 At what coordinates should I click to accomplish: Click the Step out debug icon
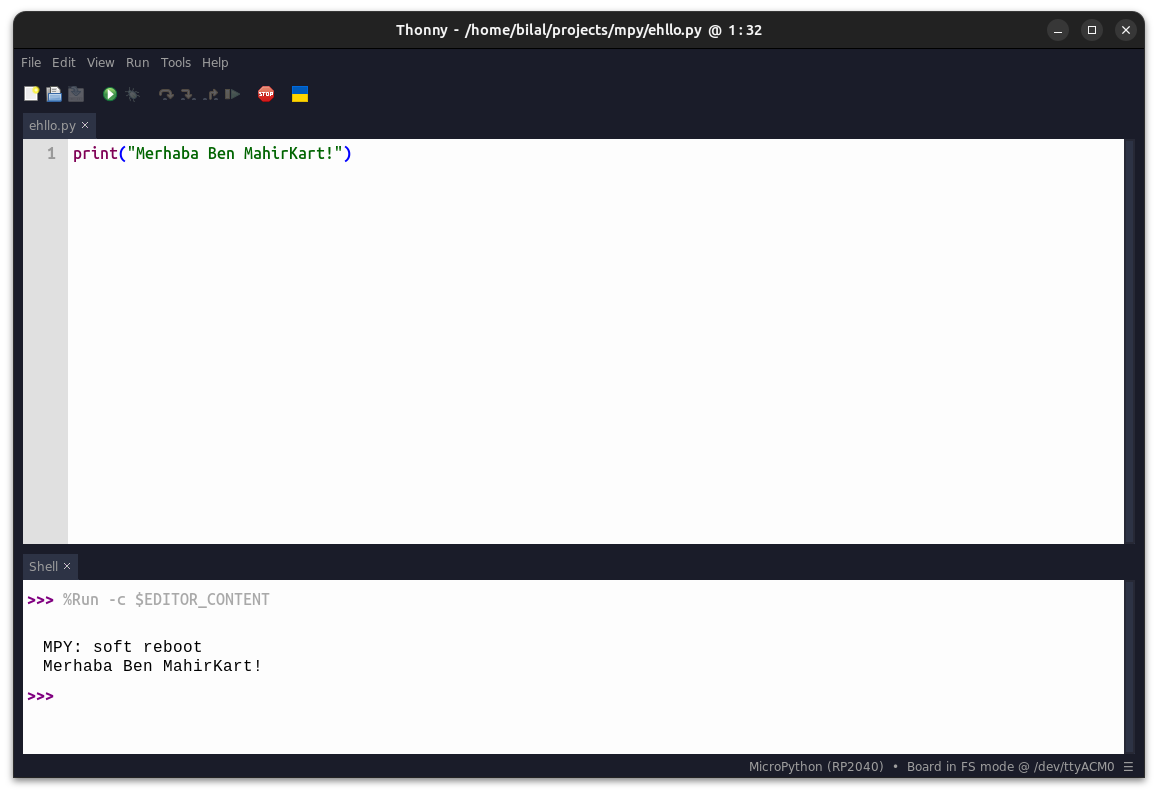click(x=210, y=94)
